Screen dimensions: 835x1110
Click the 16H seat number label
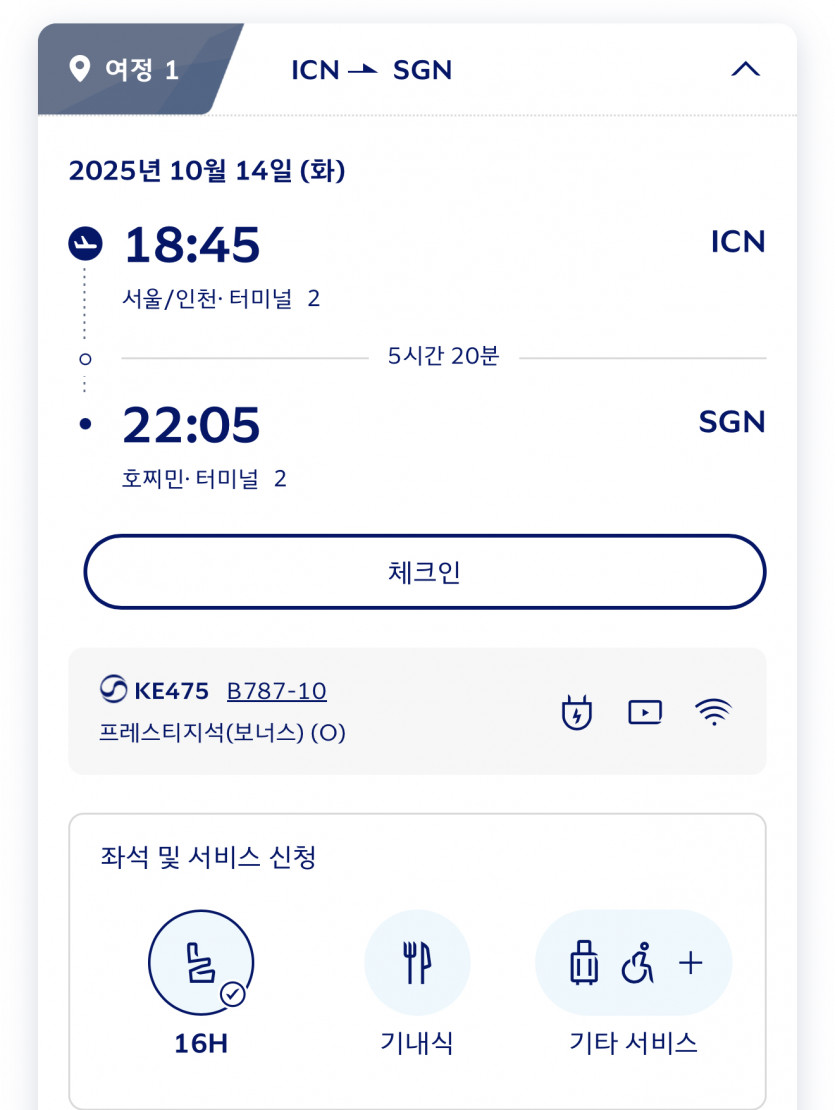tap(201, 1044)
